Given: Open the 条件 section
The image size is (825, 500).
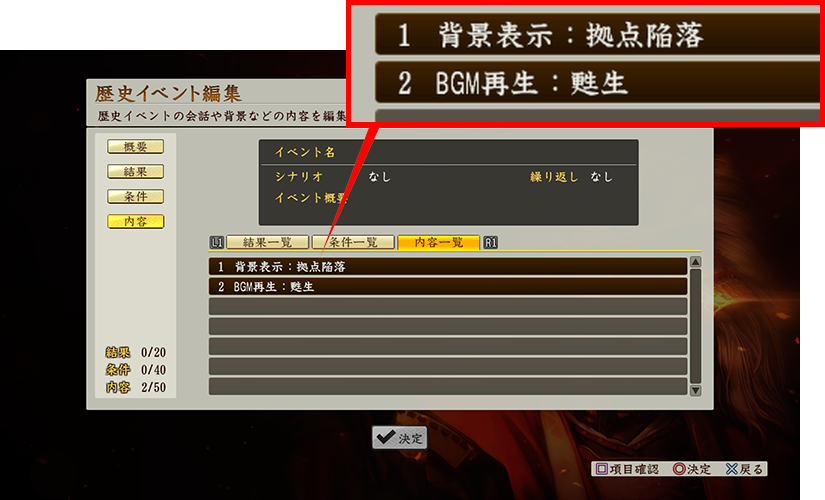Looking at the screenshot, I should click(136, 196).
